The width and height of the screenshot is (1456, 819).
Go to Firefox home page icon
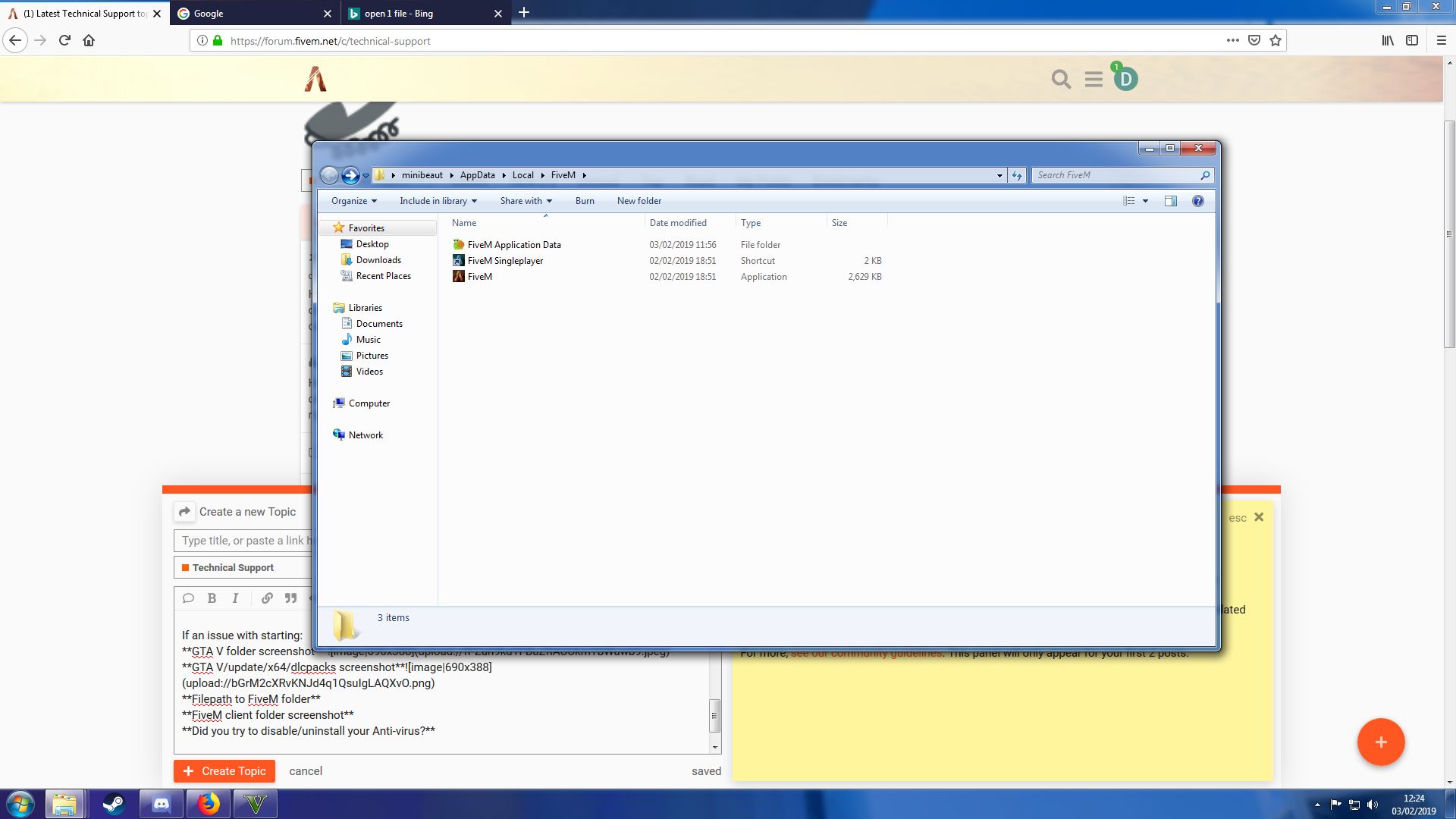click(x=89, y=40)
